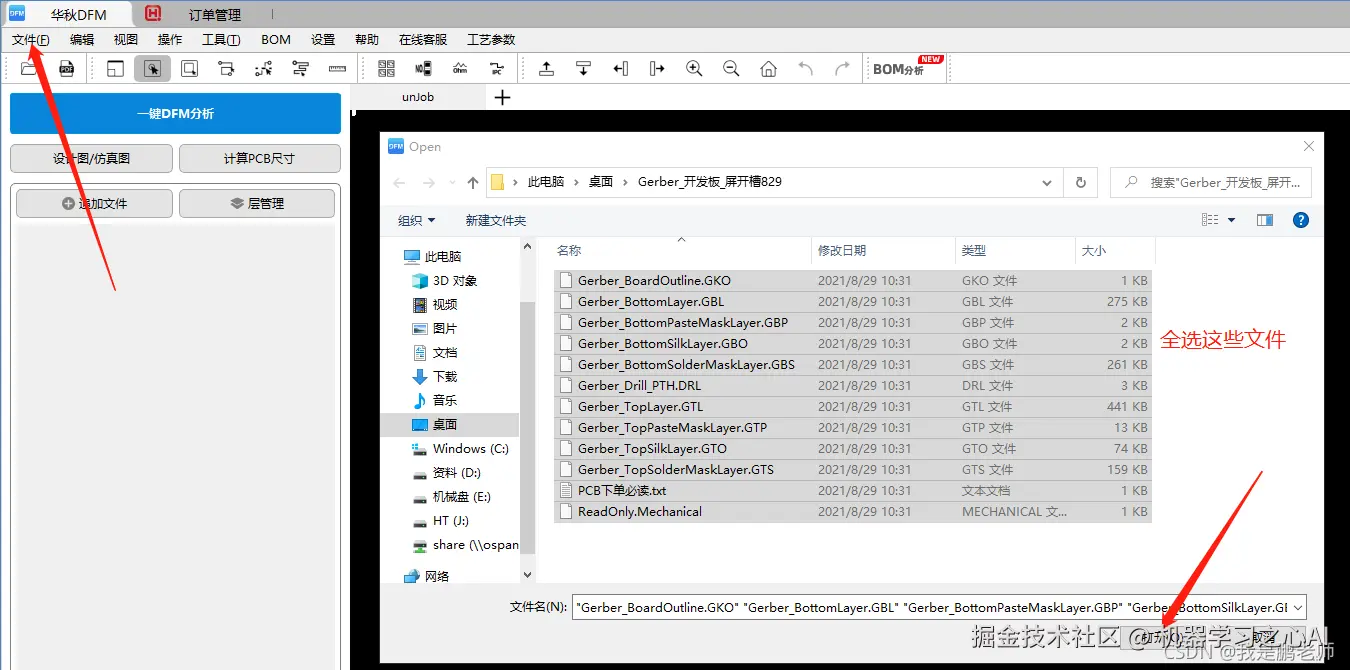The width and height of the screenshot is (1350, 670).
Task: Click the navigation pane scrollbar down arrow
Action: tap(528, 576)
